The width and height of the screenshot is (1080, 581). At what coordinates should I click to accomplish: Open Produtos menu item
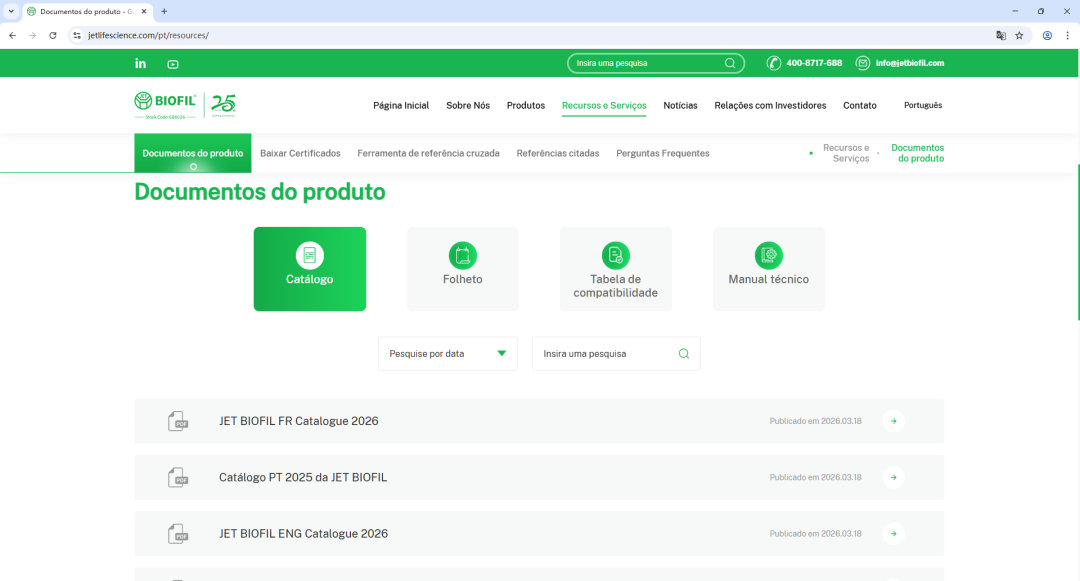(526, 105)
